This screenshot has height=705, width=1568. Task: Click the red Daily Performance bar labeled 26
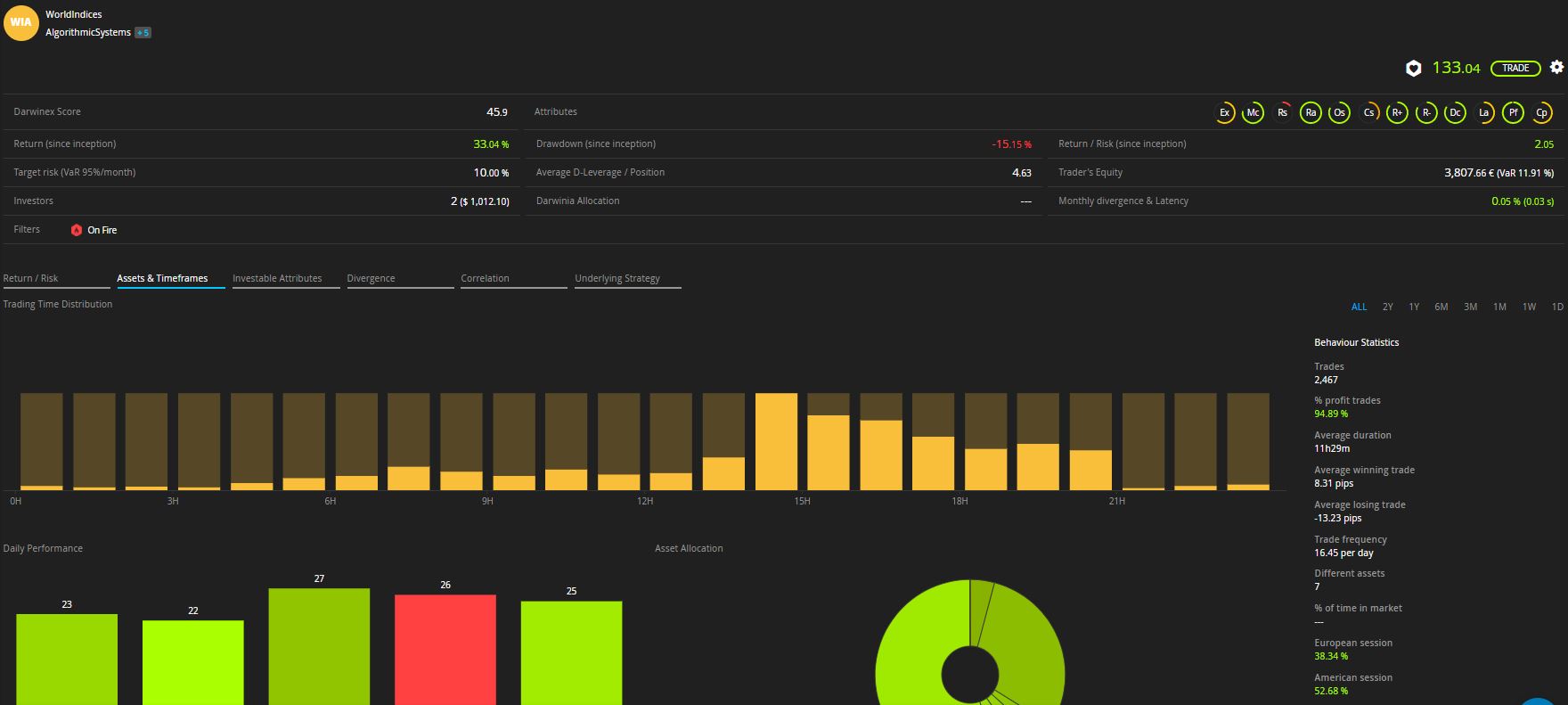pos(445,649)
